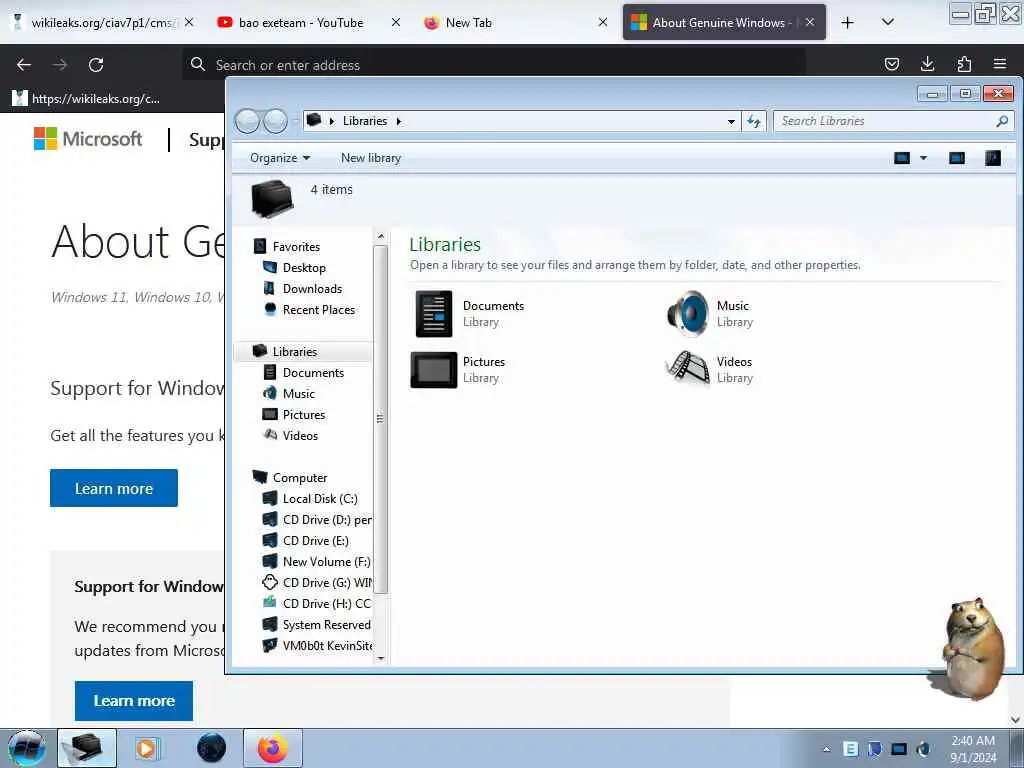This screenshot has width=1024, height=768.
Task: Open Windows Media Player taskbar icon
Action: coord(148,748)
